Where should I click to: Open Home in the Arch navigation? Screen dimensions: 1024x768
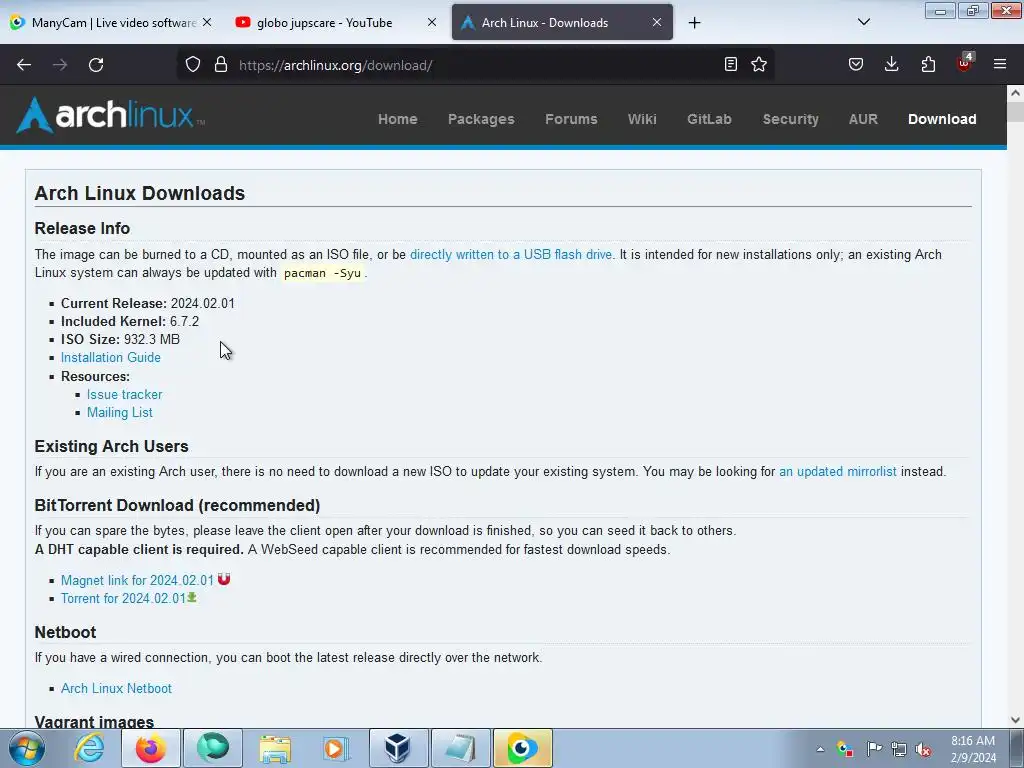(x=398, y=119)
